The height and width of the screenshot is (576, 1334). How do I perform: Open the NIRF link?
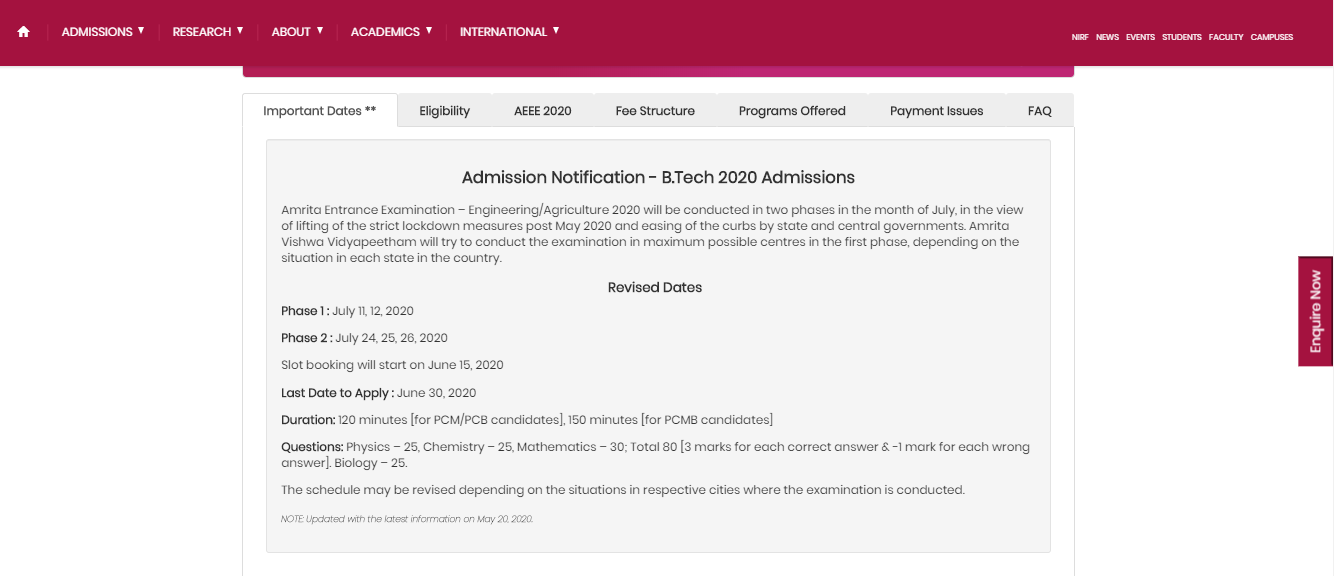point(1079,37)
